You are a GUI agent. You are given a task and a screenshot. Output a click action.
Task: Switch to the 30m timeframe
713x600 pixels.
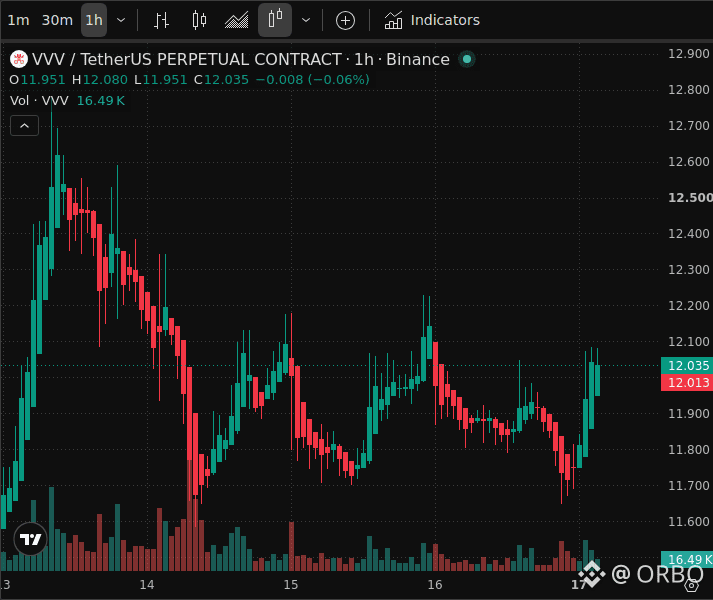click(x=57, y=20)
